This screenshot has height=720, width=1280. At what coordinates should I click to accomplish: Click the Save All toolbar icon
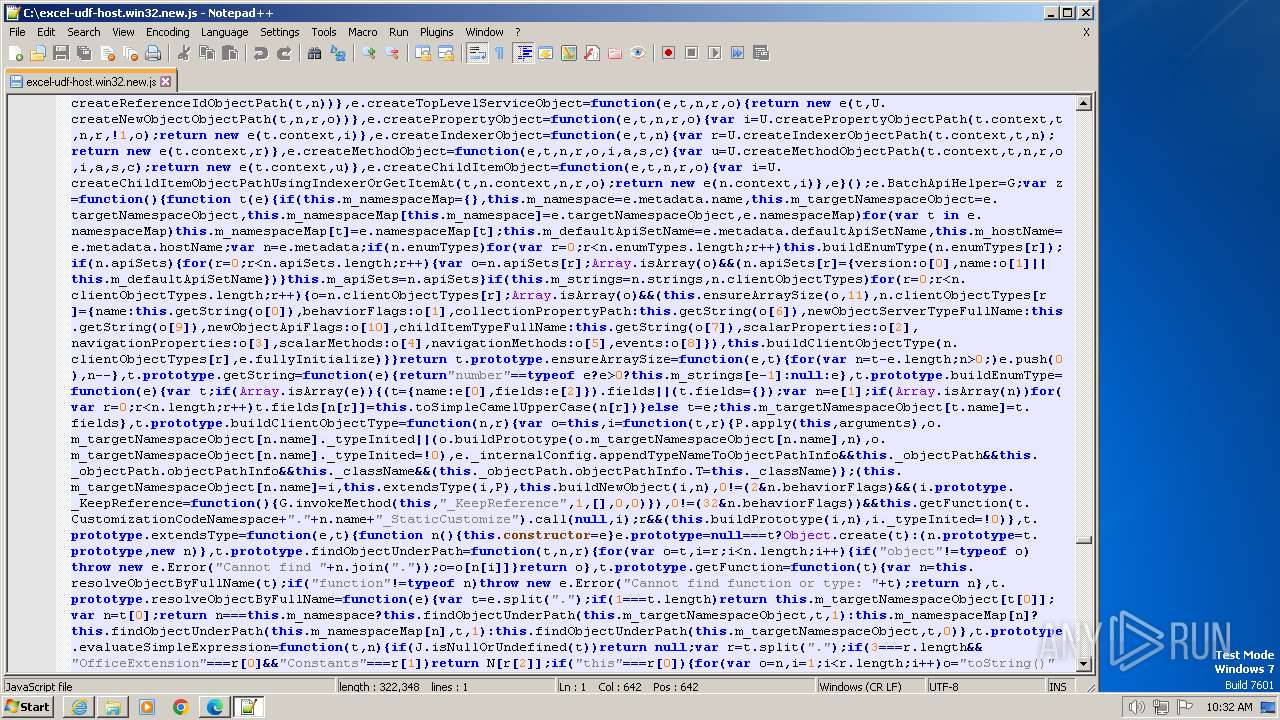click(x=83, y=53)
